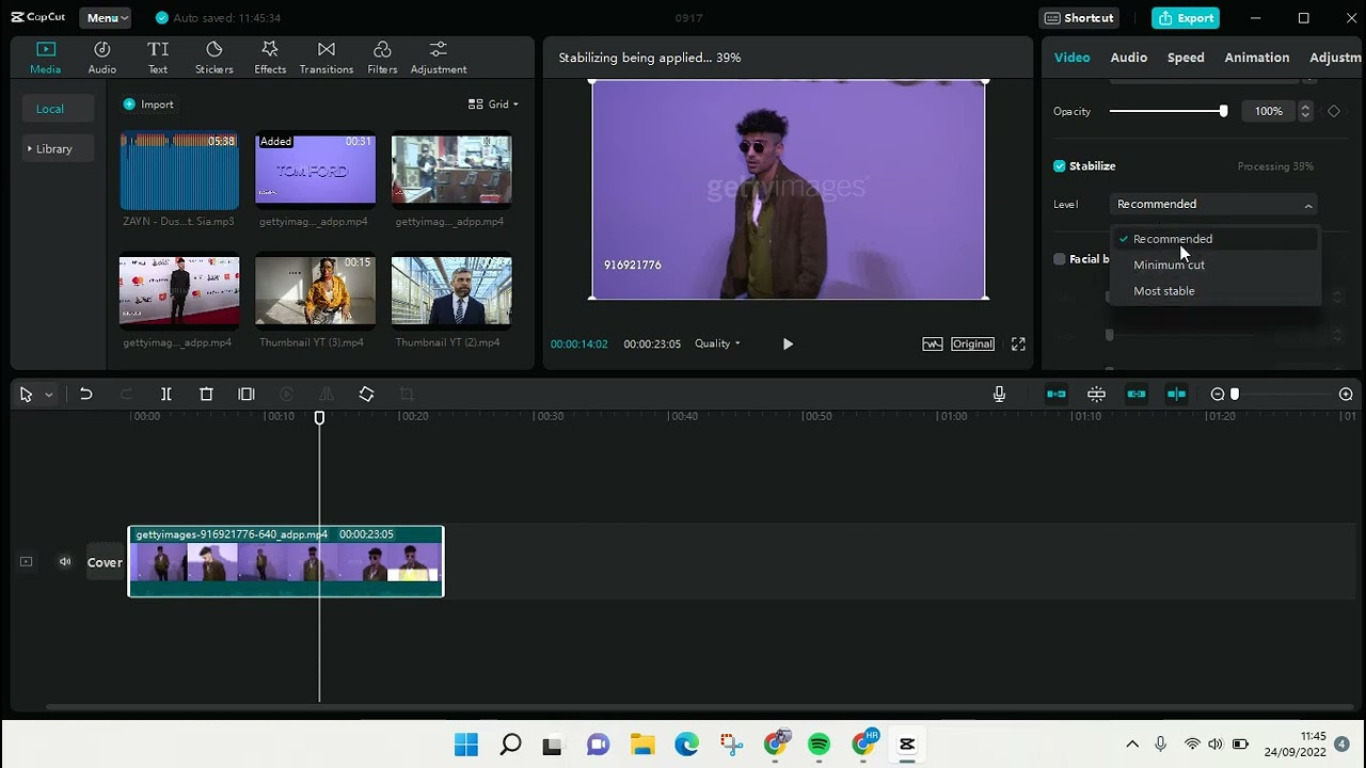Choose Minimum cut stabilization level
The height and width of the screenshot is (768, 1366).
[x=1215, y=265]
